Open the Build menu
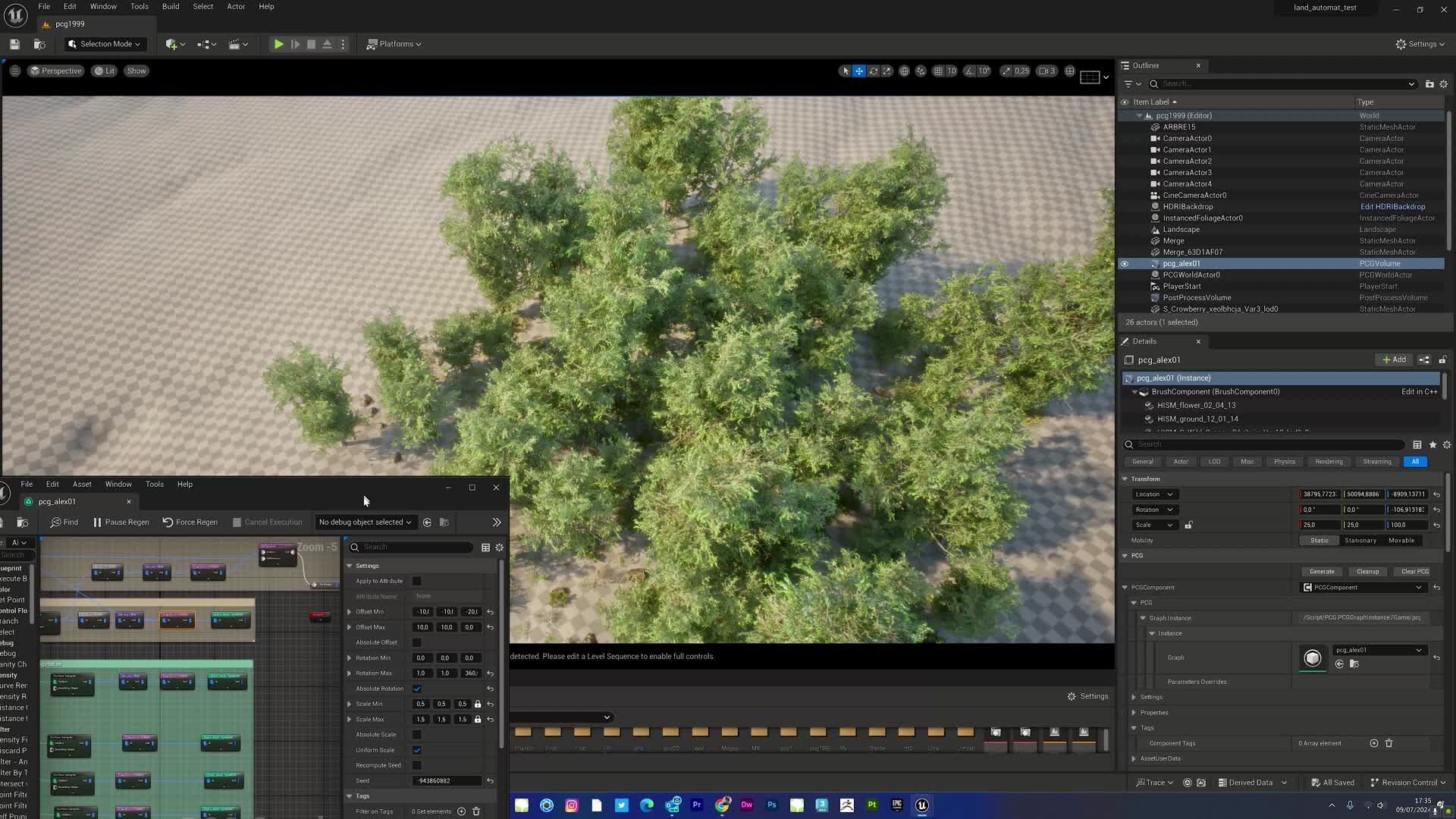This screenshot has height=819, width=1456. click(170, 6)
